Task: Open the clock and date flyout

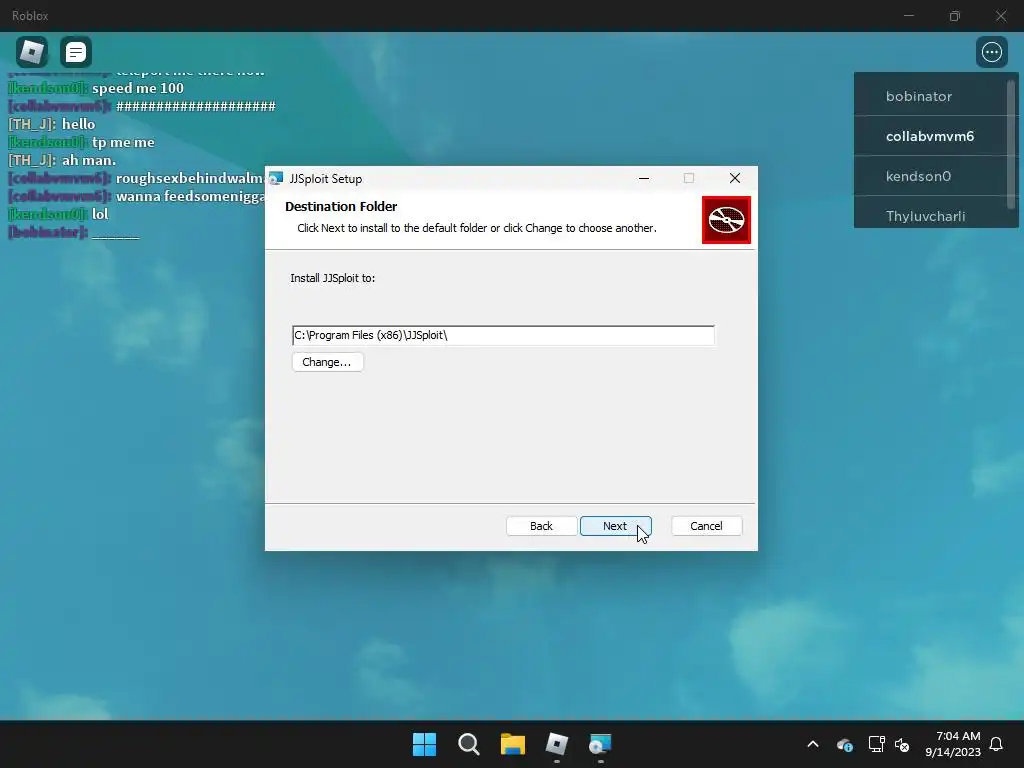Action: click(x=953, y=744)
